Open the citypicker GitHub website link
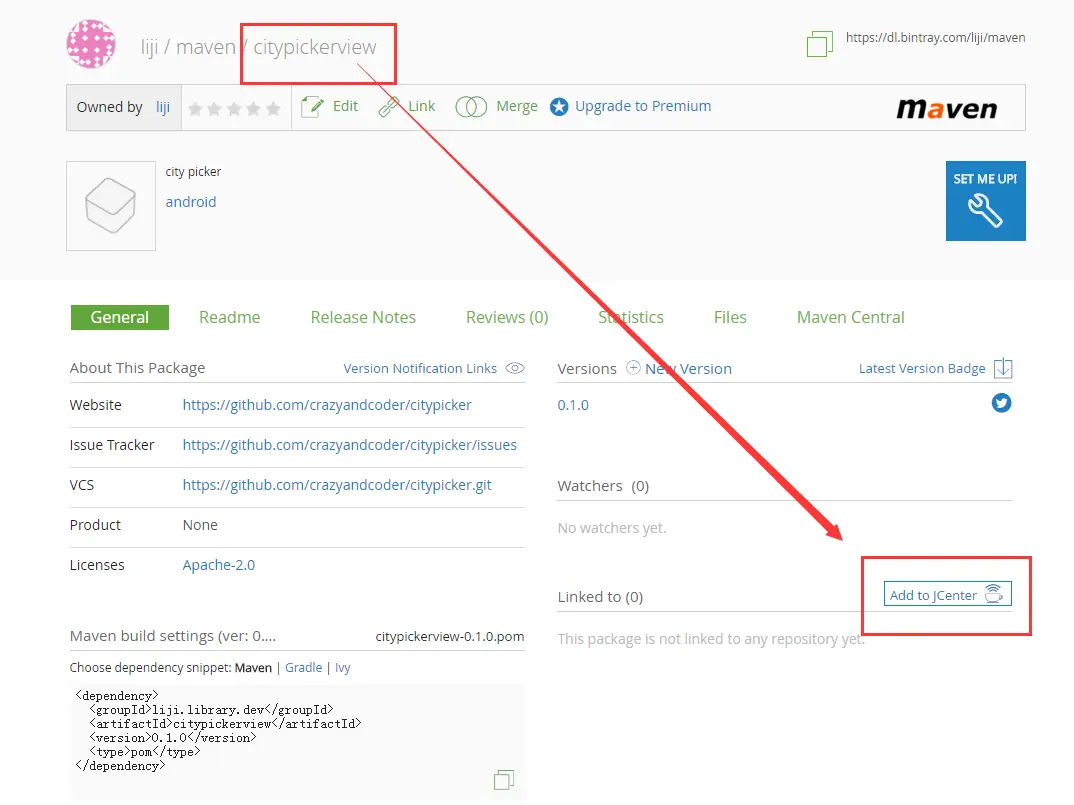 [327, 405]
